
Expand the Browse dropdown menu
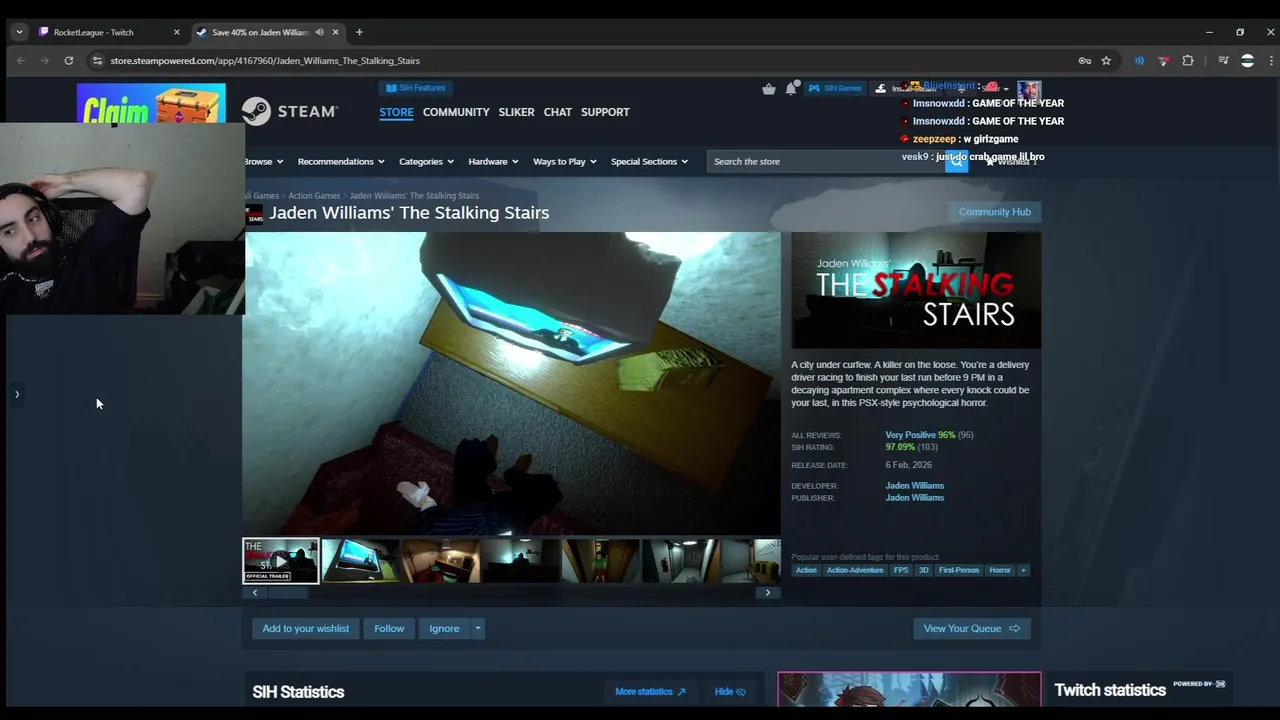pyautogui.click(x=263, y=161)
